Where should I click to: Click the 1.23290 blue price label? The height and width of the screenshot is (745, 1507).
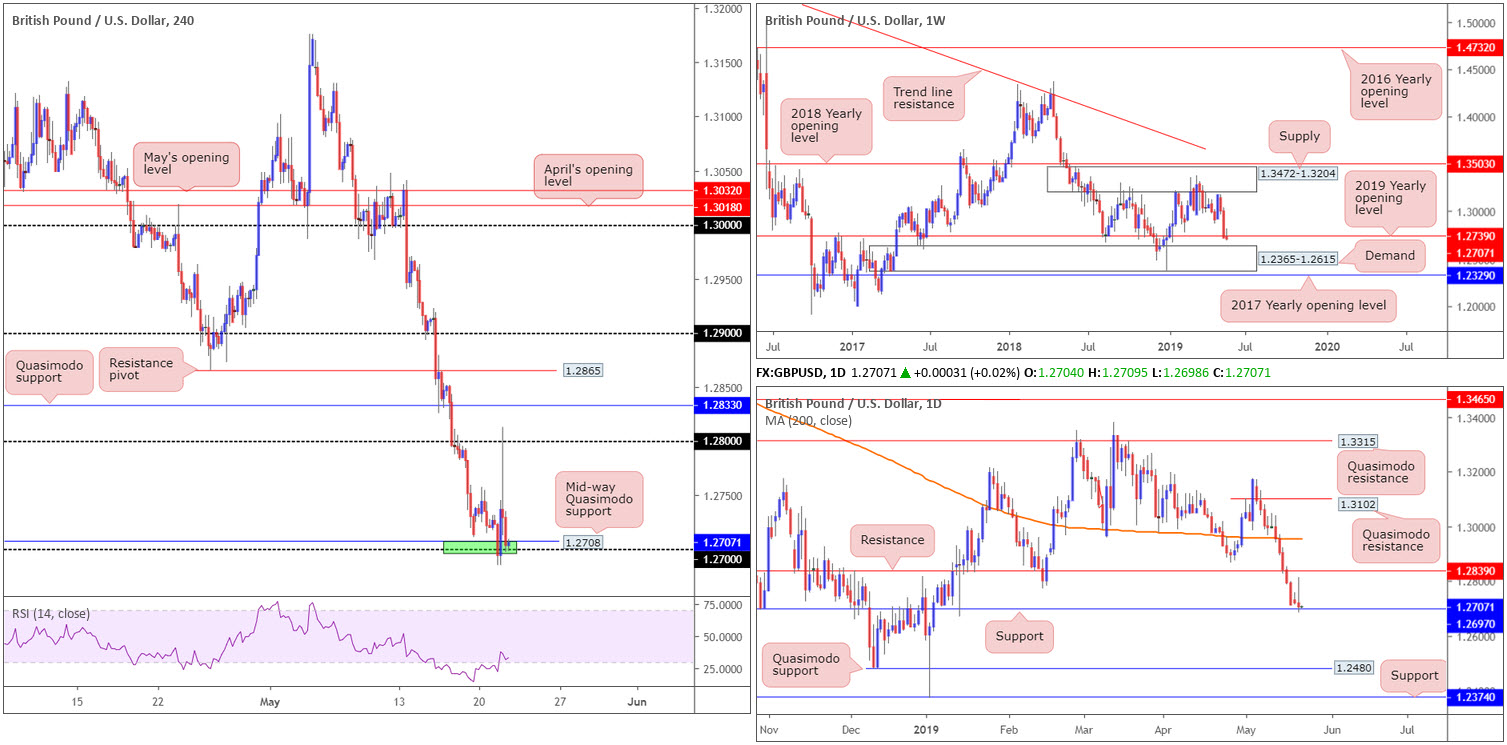point(1475,275)
